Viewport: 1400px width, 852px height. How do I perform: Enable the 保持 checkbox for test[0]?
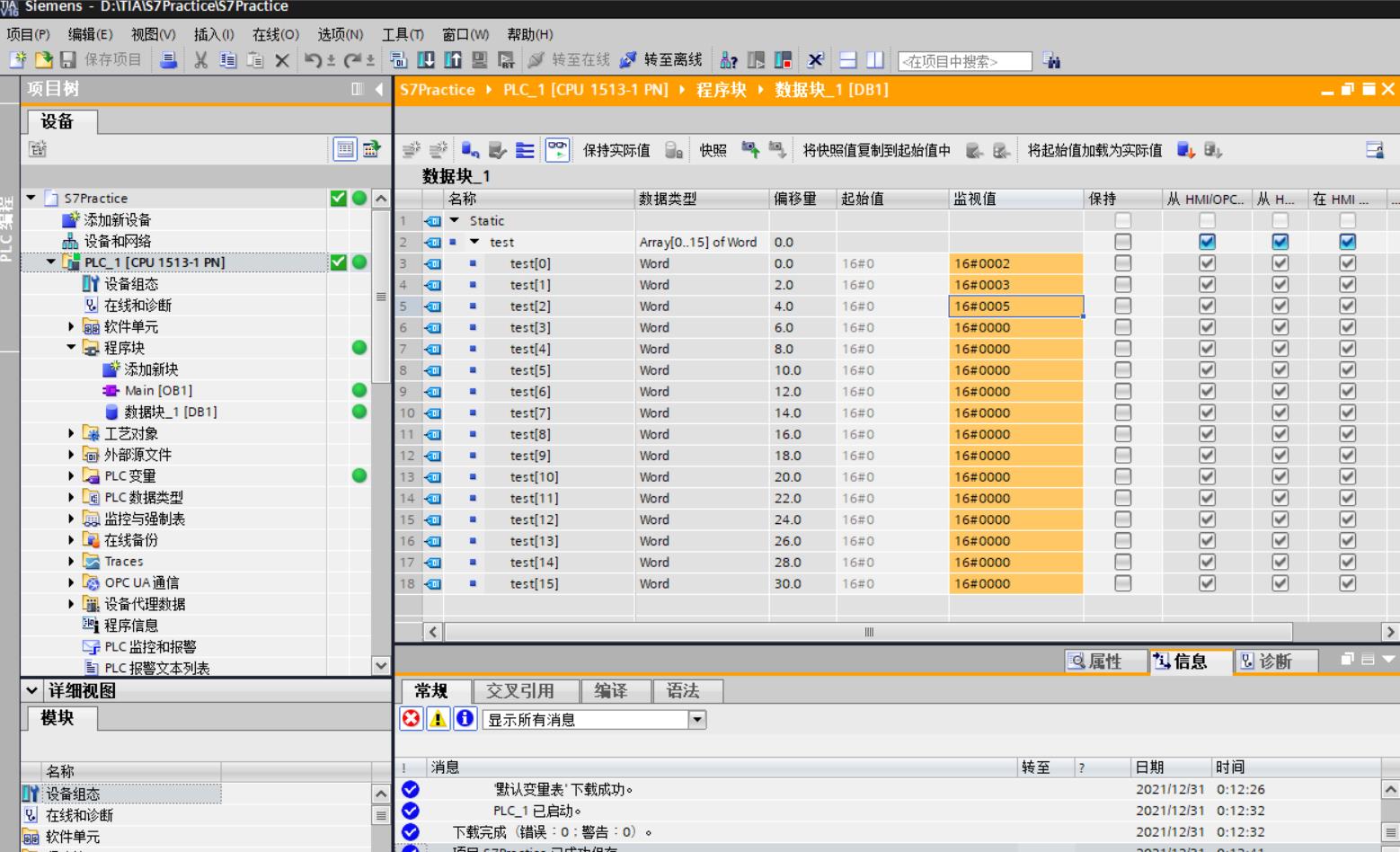tap(1122, 263)
